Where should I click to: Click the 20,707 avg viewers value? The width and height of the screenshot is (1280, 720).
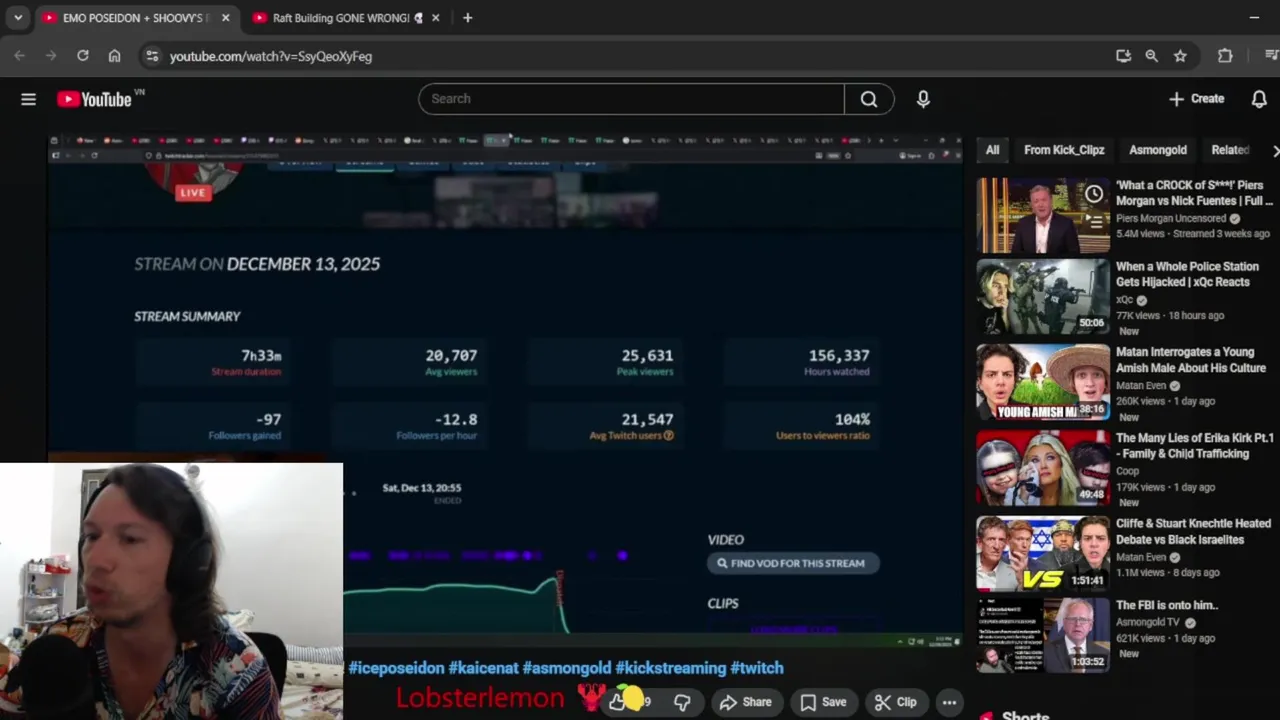[451, 355]
